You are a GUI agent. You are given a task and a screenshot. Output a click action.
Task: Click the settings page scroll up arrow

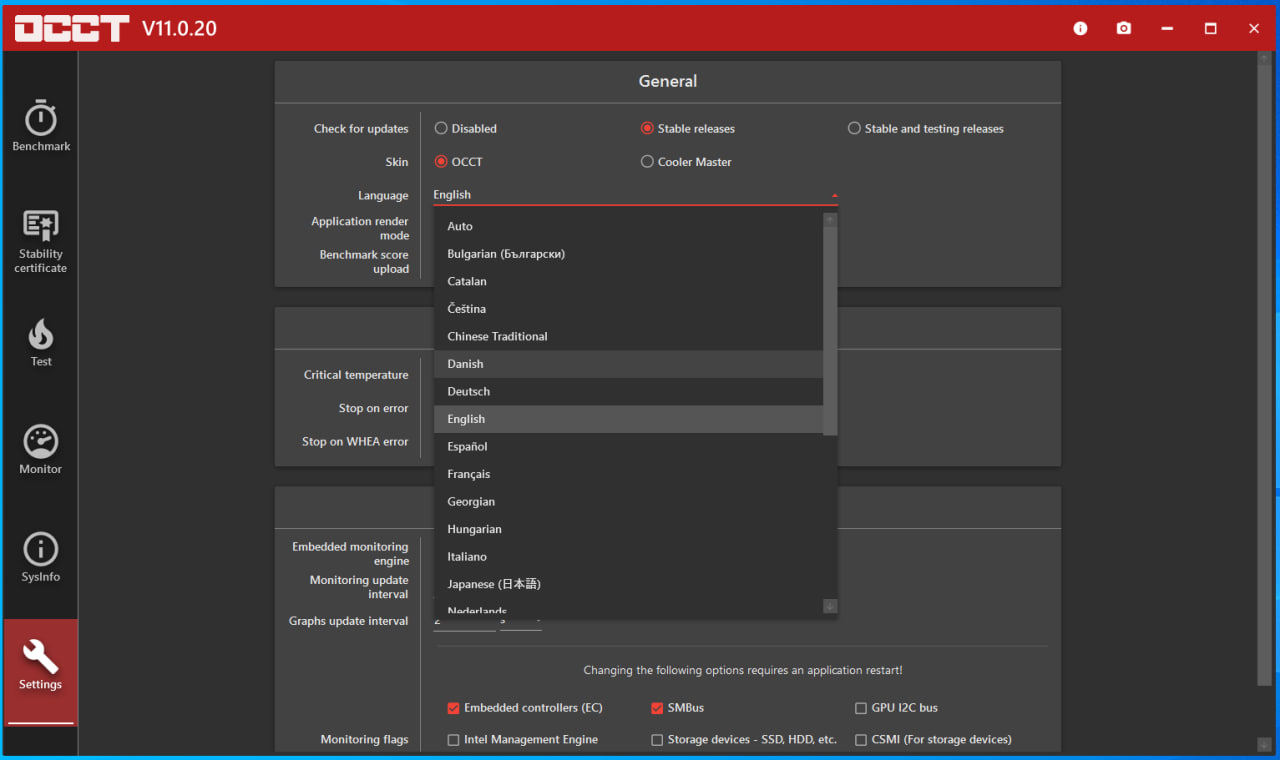[1264, 59]
